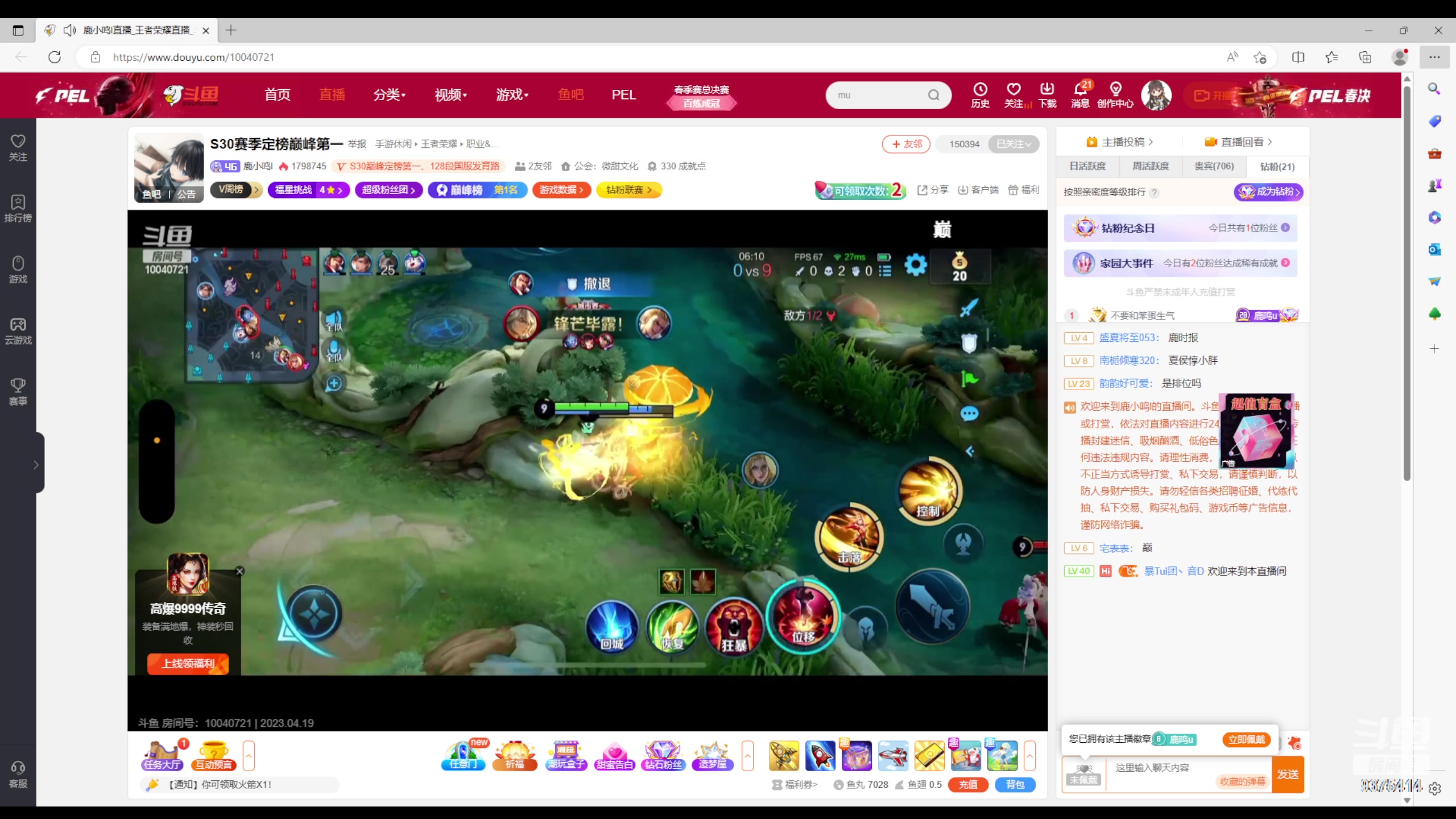This screenshot has height=819, width=1456.
Task: Mute the browser tab audio
Action: 69,30
